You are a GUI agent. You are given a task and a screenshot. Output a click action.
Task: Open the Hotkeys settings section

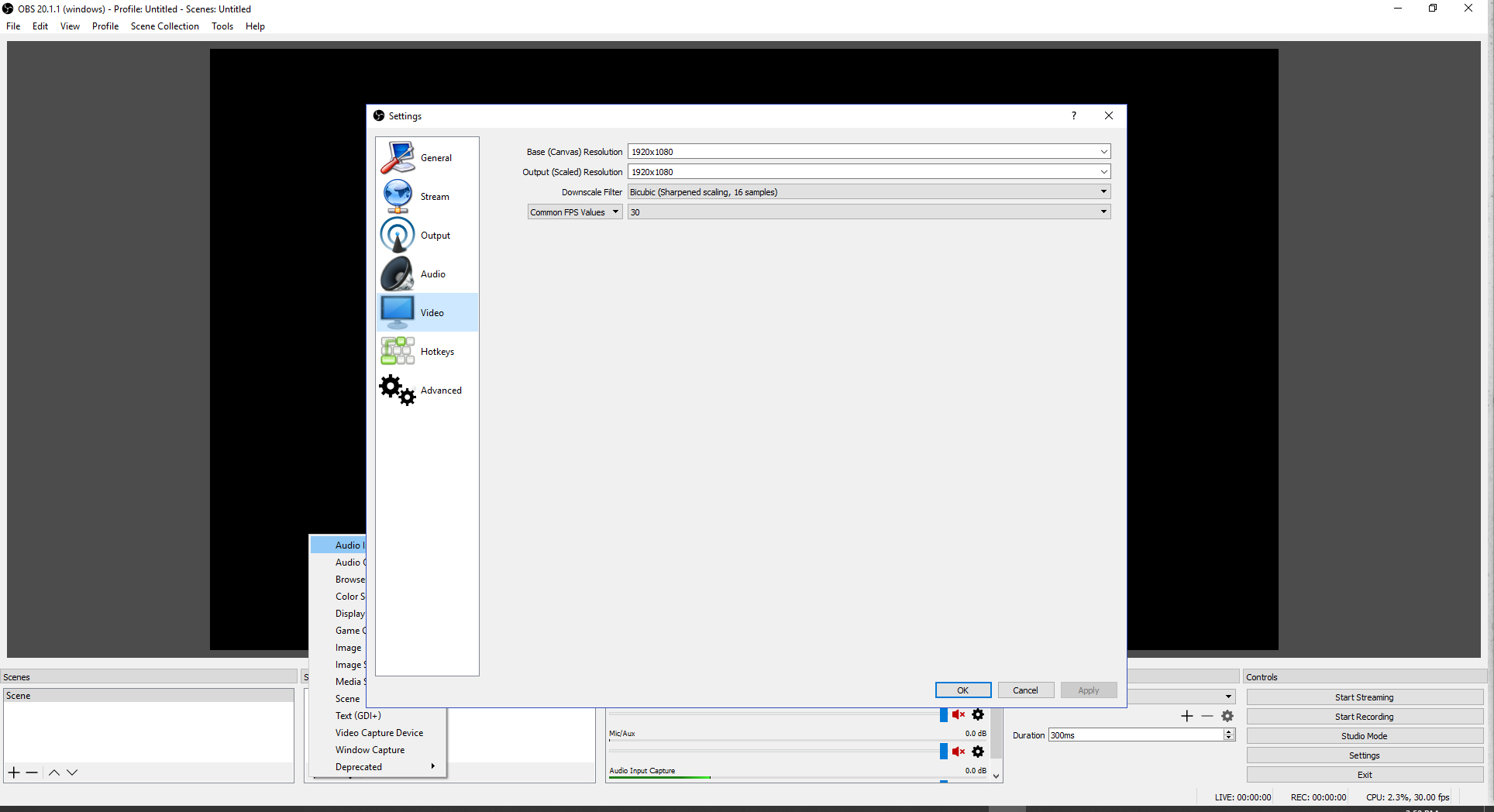pyautogui.click(x=427, y=351)
